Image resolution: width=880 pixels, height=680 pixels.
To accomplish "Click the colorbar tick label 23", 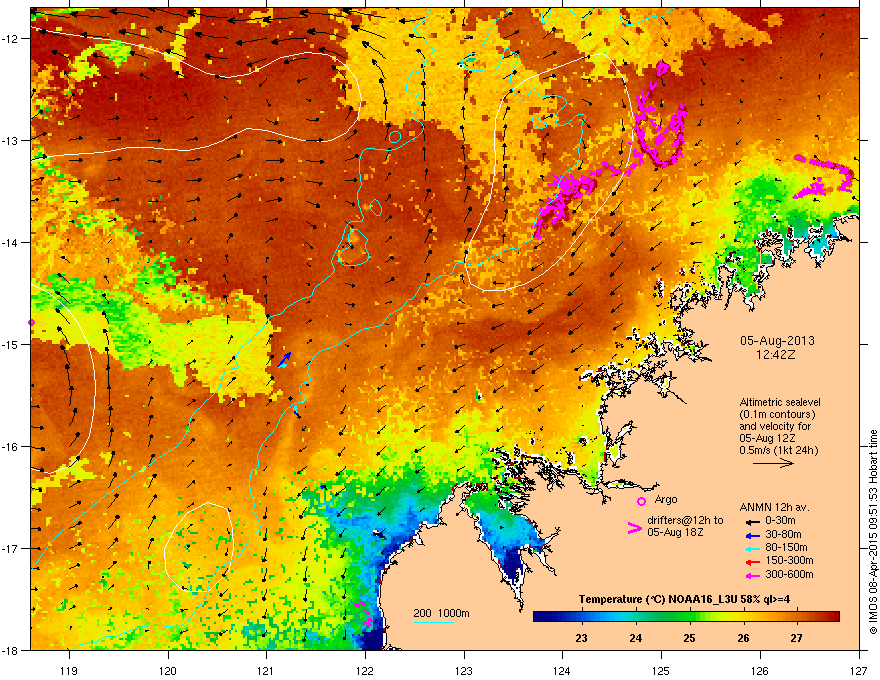I will tap(581, 638).
